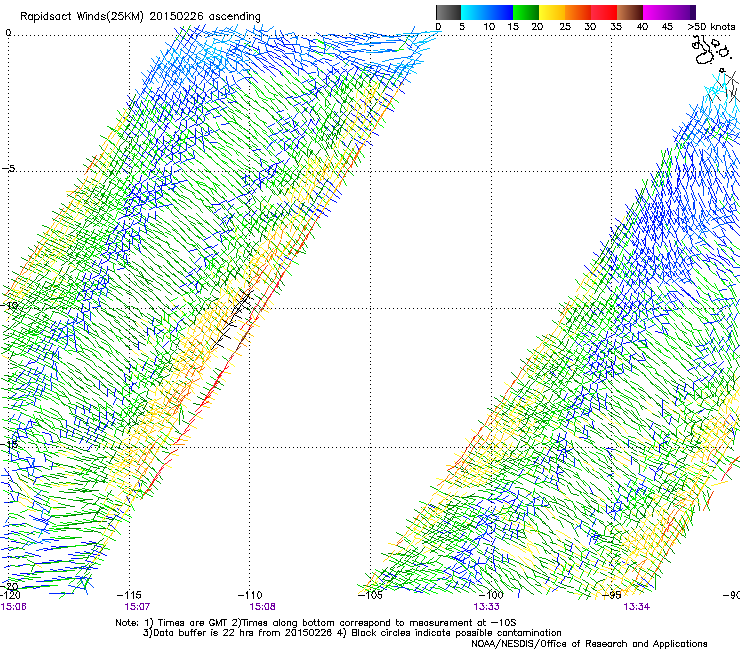
Task: Click the map title 'Rapidsact Winds(25KM) 20150226 ascending'
Action: [x=140, y=17]
